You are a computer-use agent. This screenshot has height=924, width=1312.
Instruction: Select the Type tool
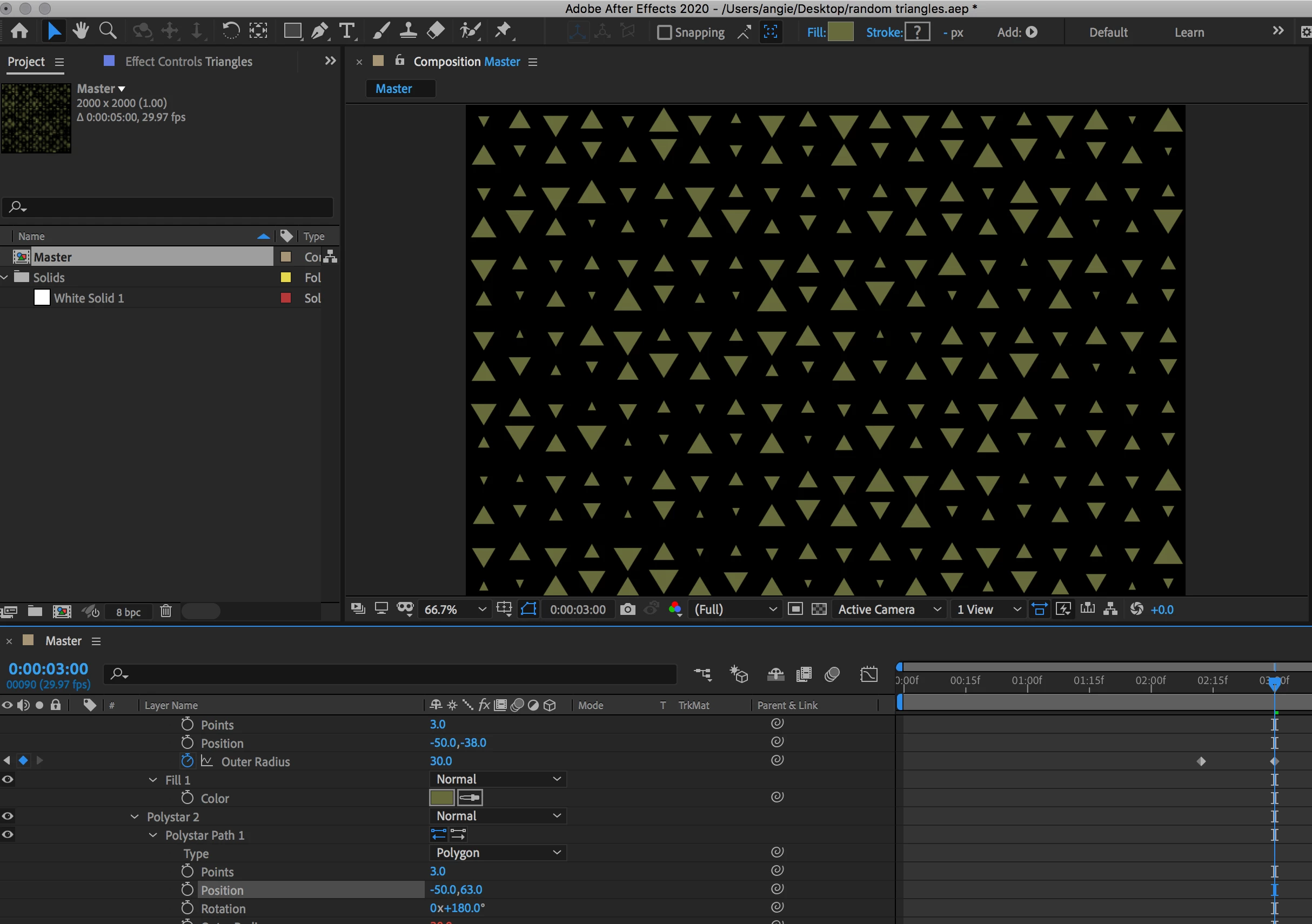[346, 31]
